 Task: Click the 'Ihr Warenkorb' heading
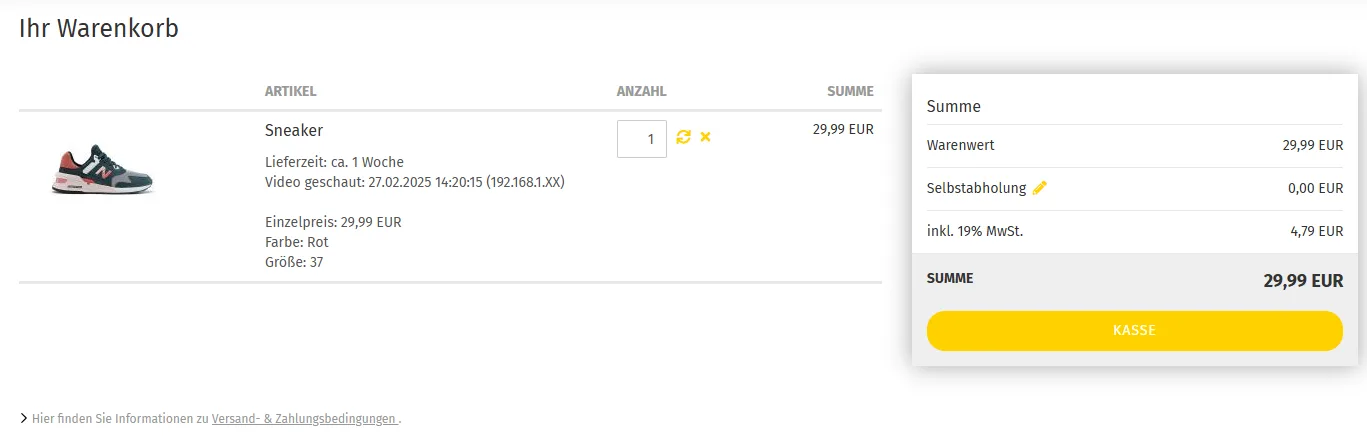pyautogui.click(x=99, y=29)
